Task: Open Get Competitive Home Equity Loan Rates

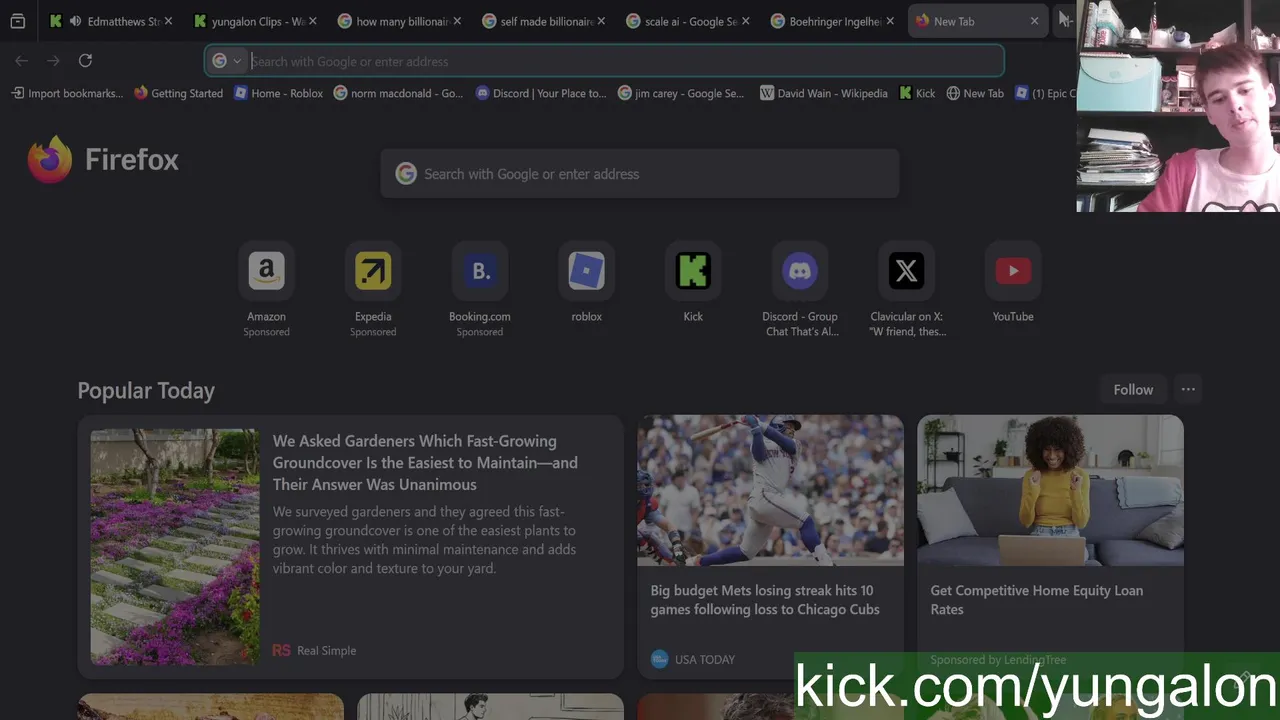Action: coord(1037,600)
